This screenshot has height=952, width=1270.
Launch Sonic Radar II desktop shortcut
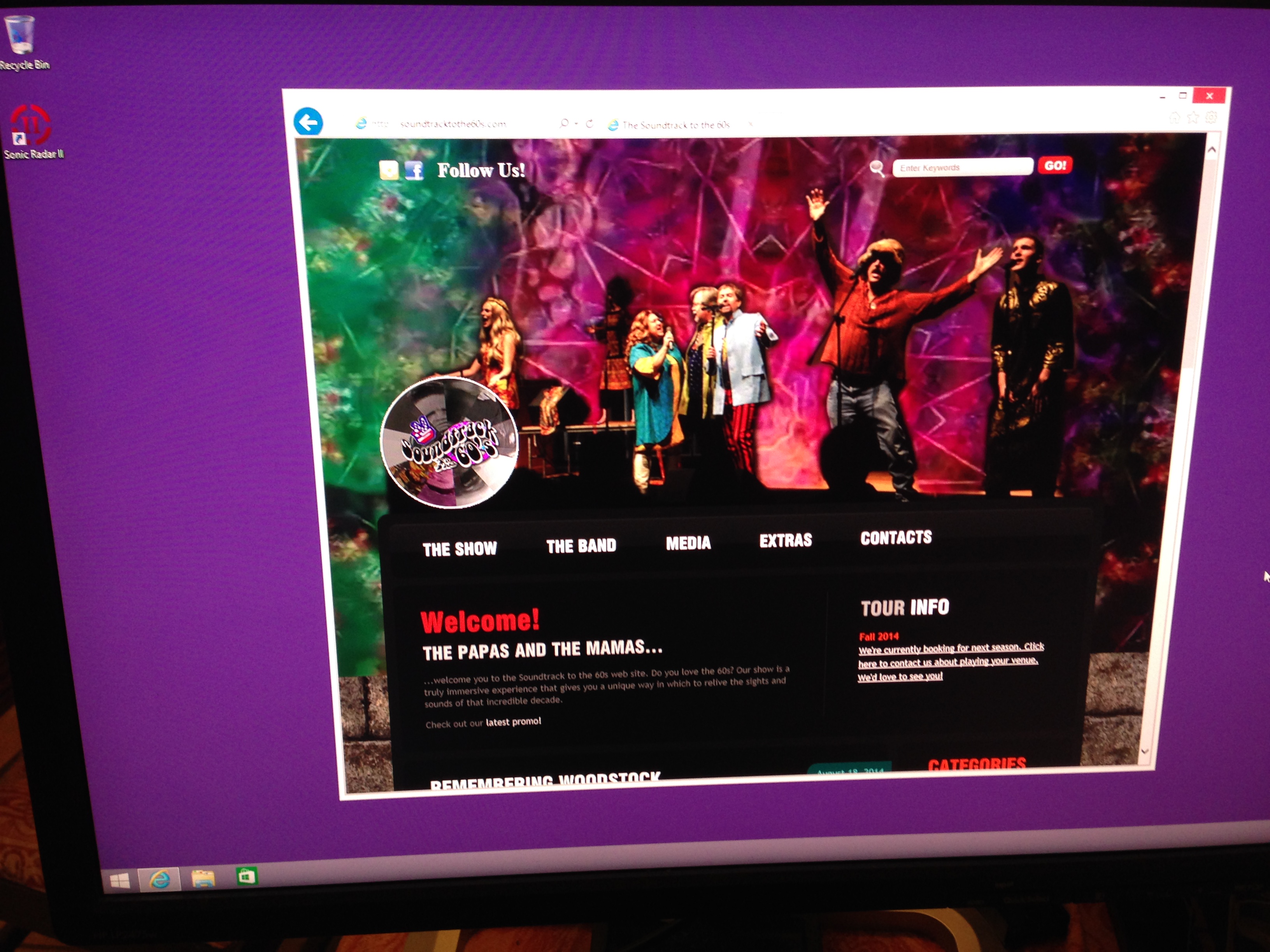click(x=33, y=131)
